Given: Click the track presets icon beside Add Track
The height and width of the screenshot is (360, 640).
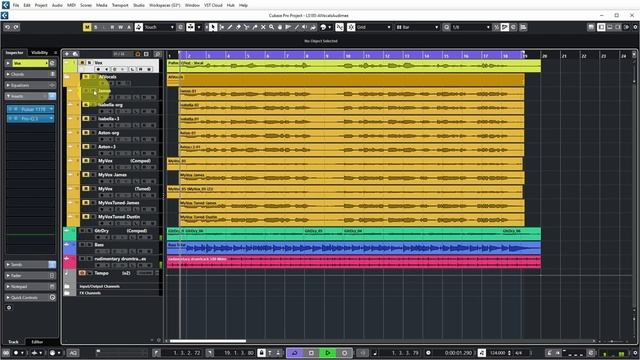Looking at the screenshot, I should [x=76, y=54].
